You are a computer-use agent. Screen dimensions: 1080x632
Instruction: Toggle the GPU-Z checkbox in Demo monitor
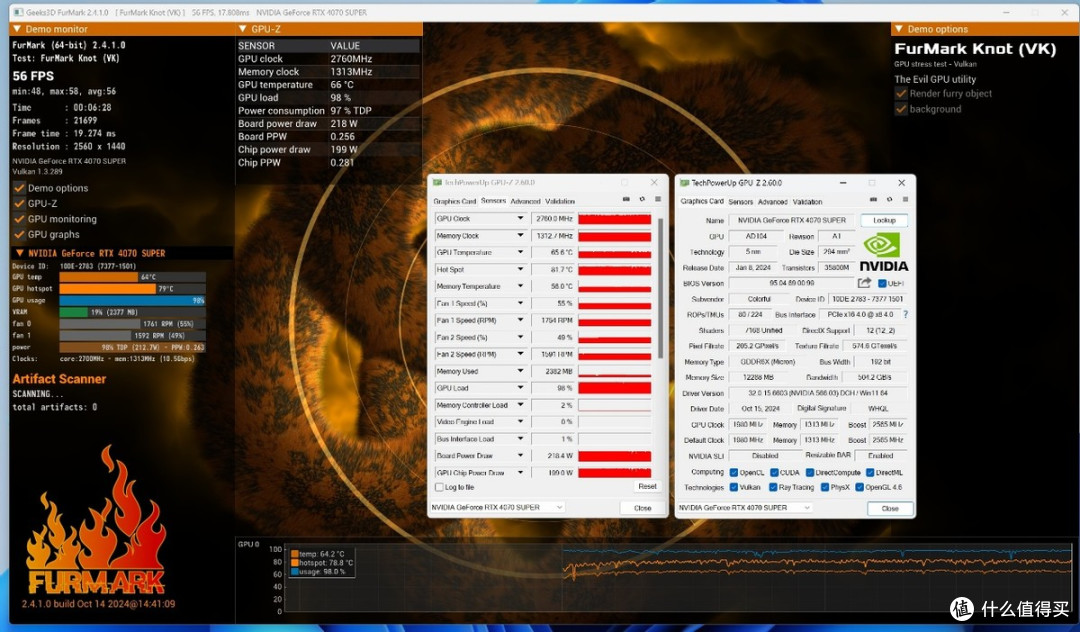[x=19, y=203]
